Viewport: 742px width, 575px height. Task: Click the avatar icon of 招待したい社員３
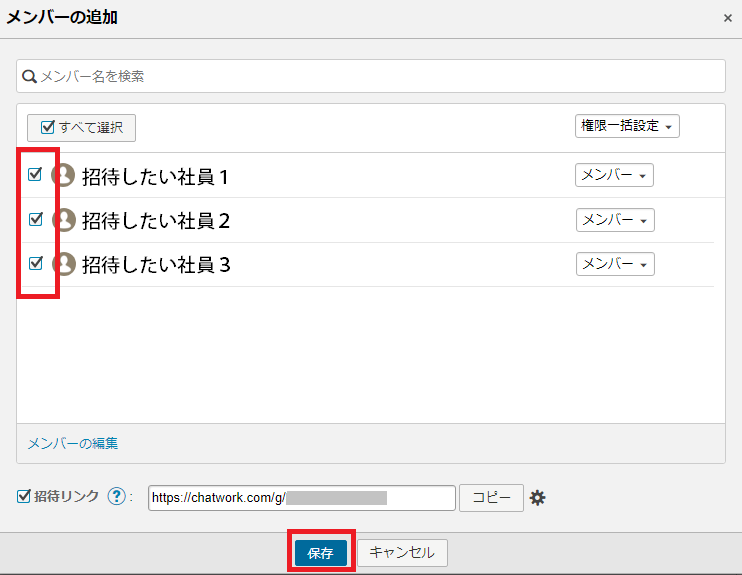tap(63, 264)
